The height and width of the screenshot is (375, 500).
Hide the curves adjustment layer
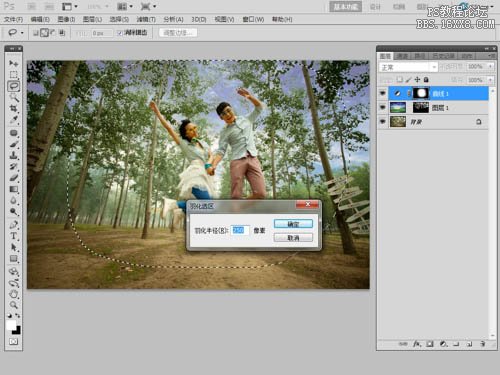pyautogui.click(x=383, y=94)
